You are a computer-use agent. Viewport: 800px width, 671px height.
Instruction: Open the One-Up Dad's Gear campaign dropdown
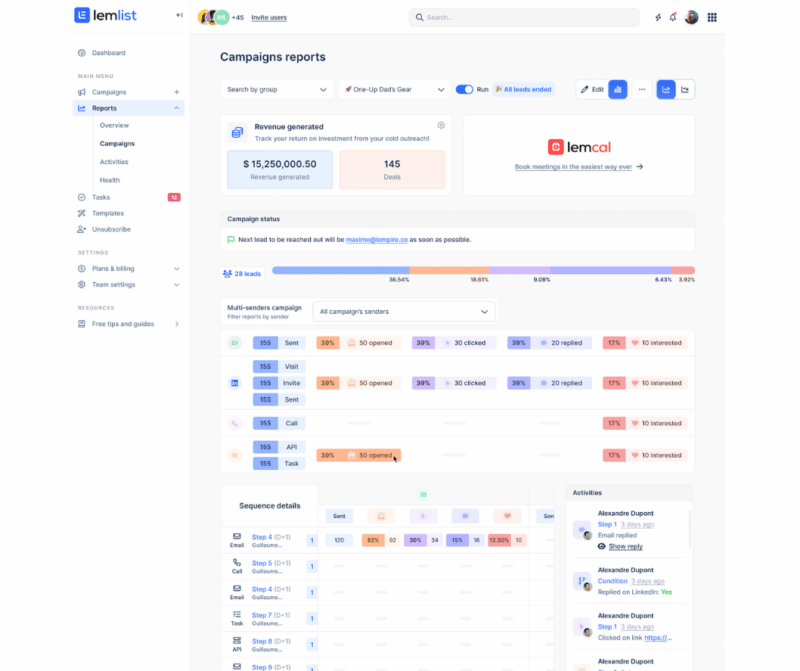(x=394, y=89)
